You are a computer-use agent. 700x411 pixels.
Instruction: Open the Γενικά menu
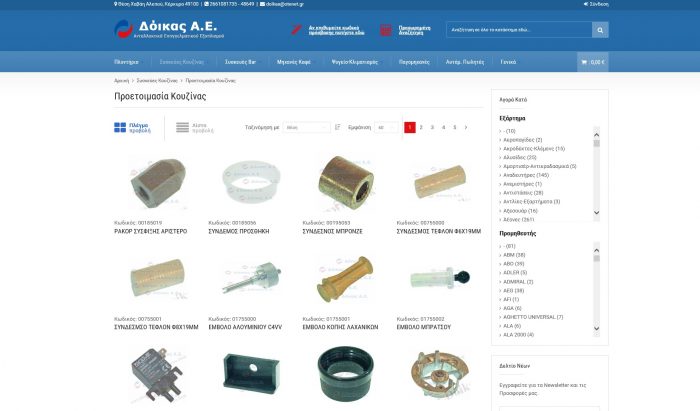pos(508,62)
